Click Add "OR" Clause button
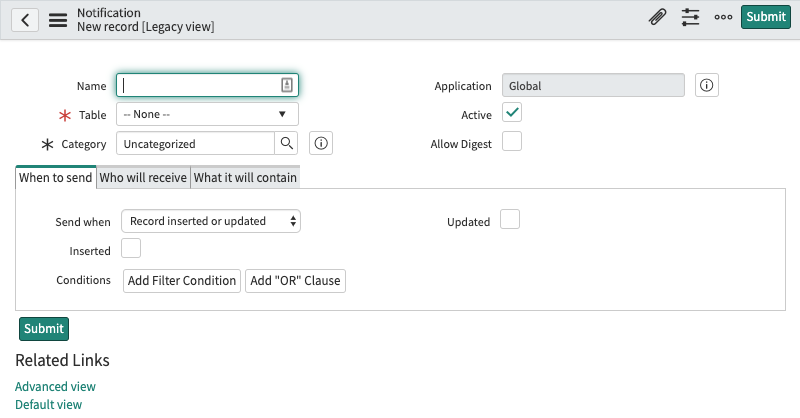Image resolution: width=800 pixels, height=418 pixels. (x=295, y=281)
